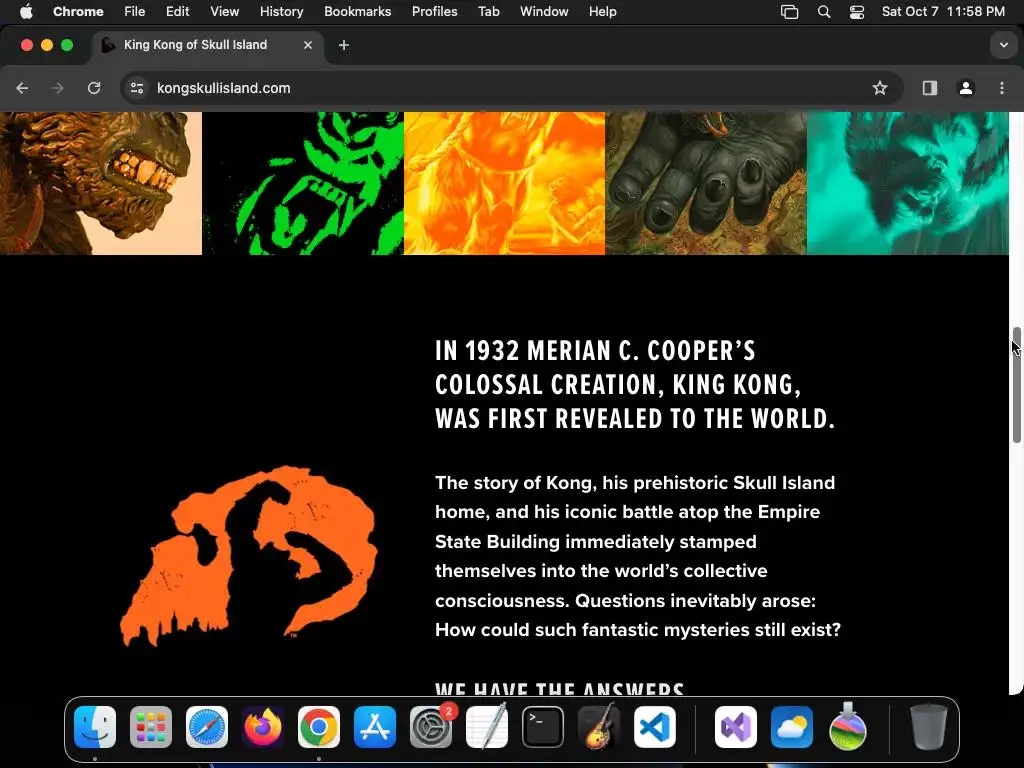The width and height of the screenshot is (1024, 768).
Task: Click the story of Kong paragraph
Action: click(637, 556)
